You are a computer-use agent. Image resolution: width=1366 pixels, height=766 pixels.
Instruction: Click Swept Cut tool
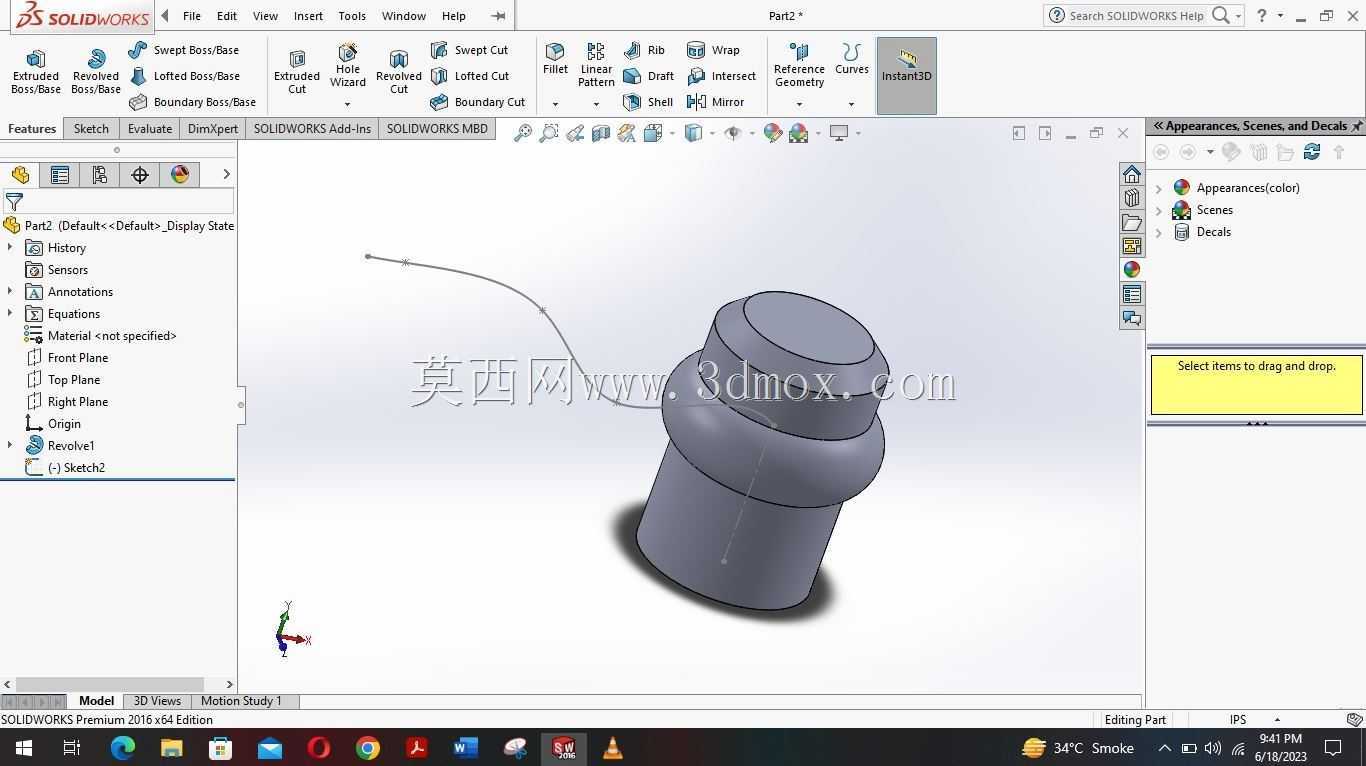pos(469,50)
